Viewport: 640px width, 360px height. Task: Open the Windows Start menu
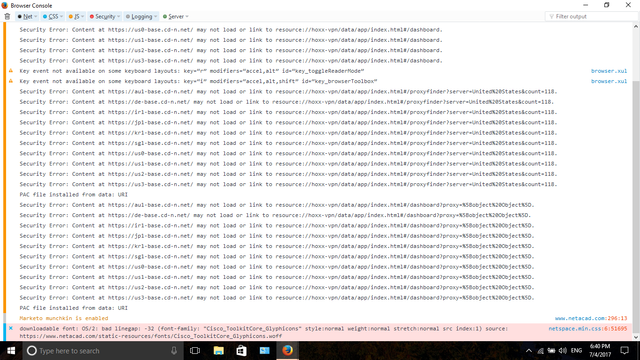[x=11, y=351]
